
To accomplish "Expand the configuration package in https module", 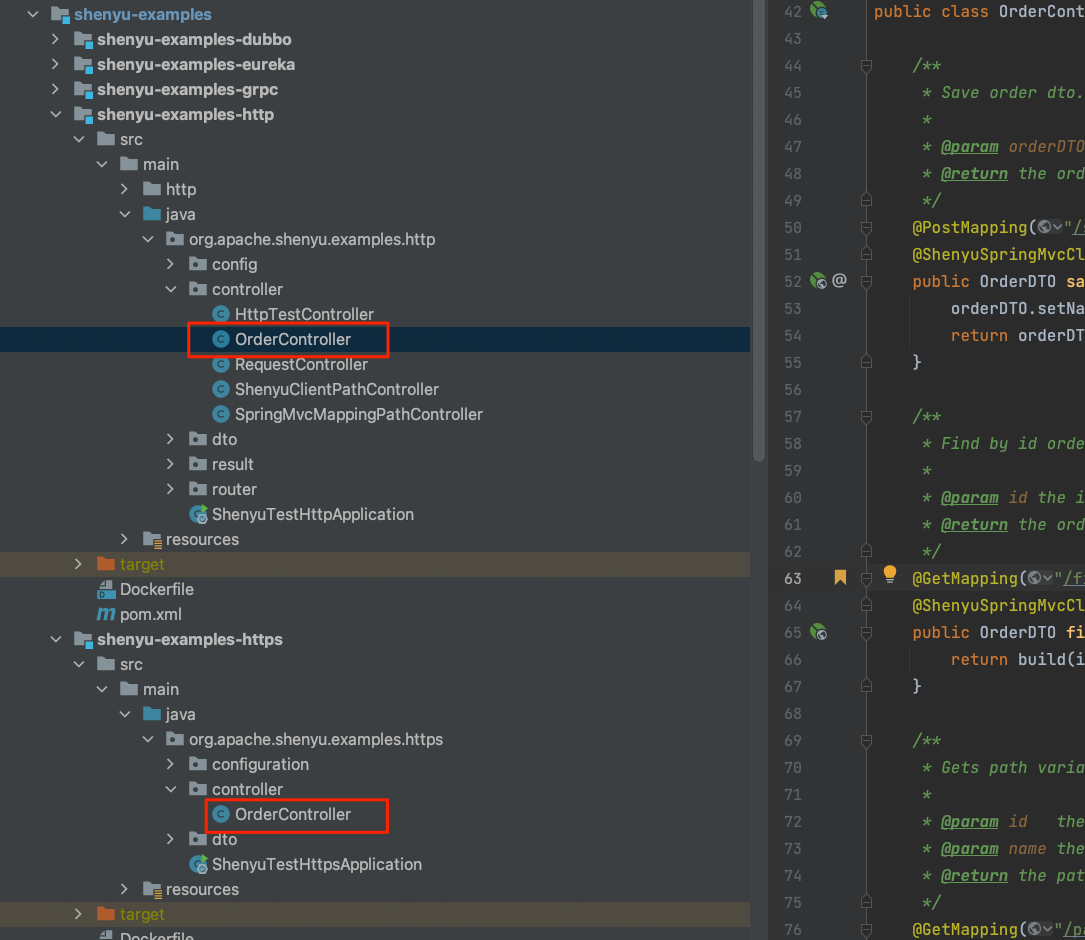I will (170, 763).
